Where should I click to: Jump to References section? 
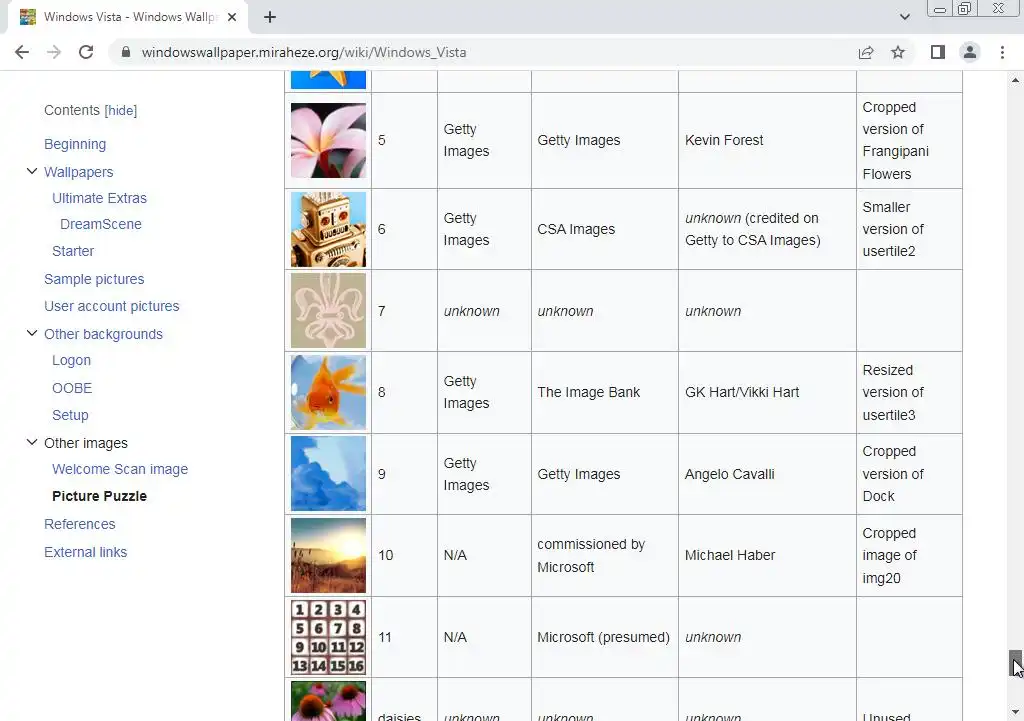[x=80, y=524]
